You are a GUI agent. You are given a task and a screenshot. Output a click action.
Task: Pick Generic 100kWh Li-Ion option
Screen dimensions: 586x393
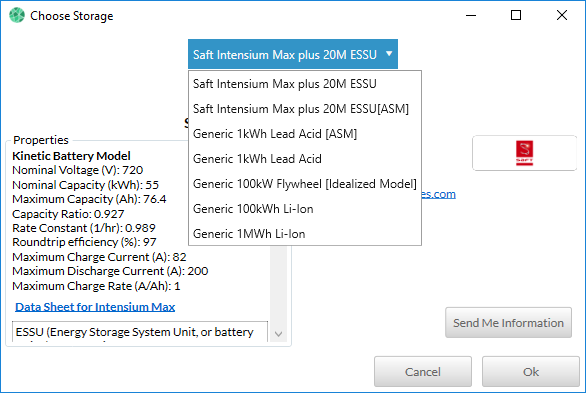point(305,209)
